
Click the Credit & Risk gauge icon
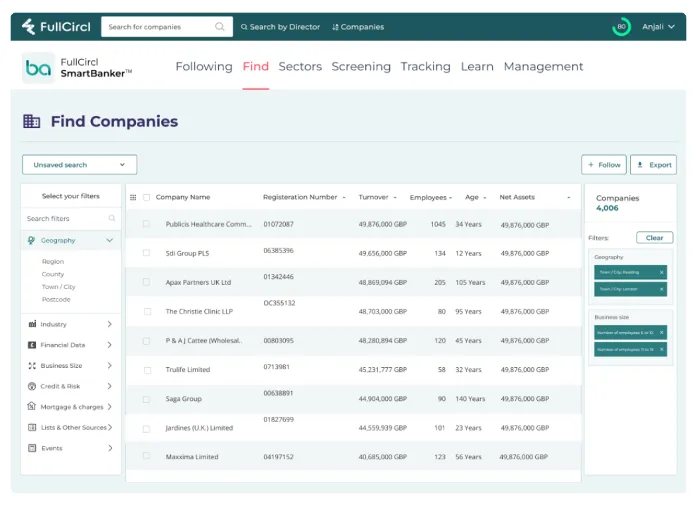tap(32, 386)
